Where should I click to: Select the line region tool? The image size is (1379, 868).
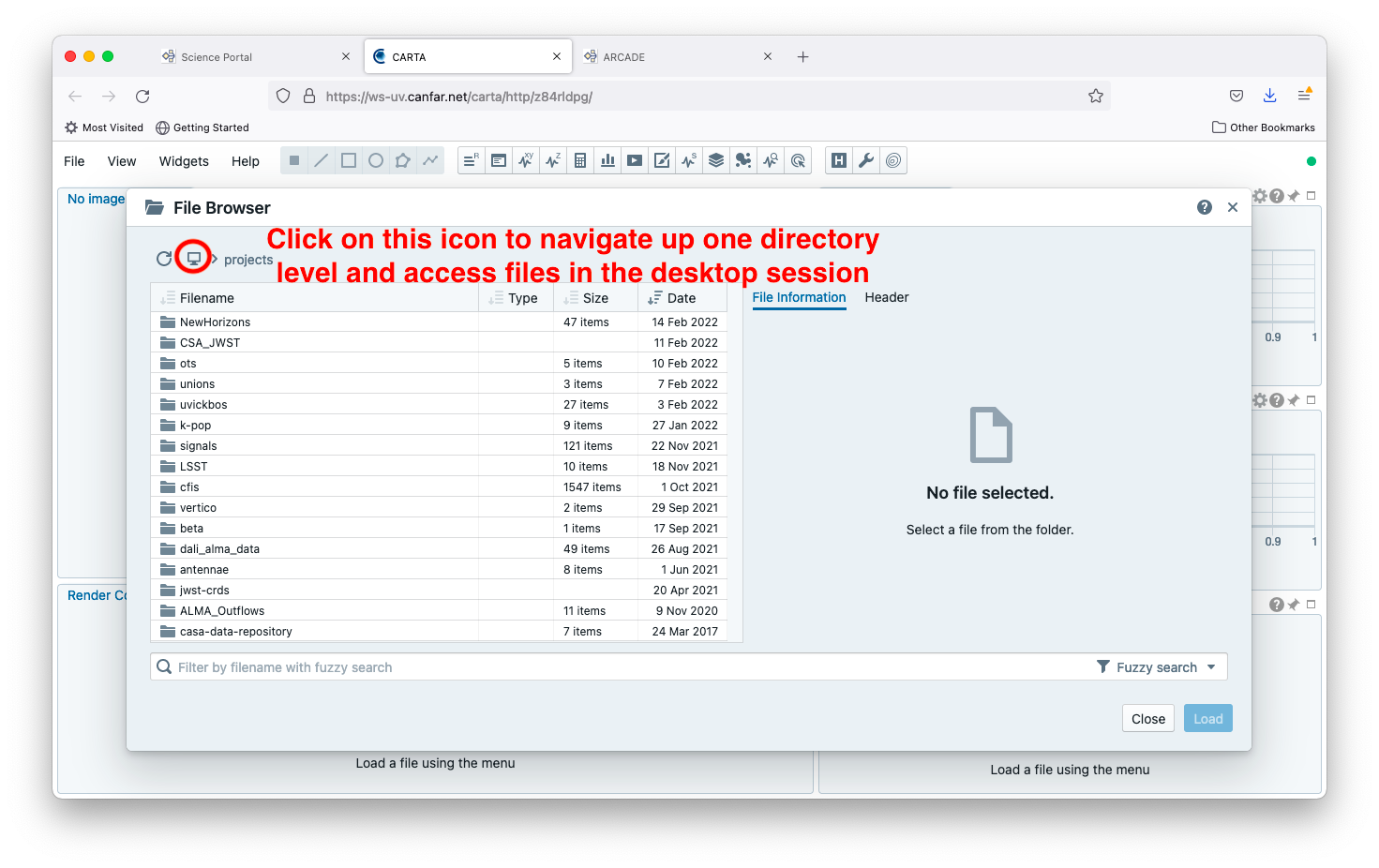click(322, 160)
